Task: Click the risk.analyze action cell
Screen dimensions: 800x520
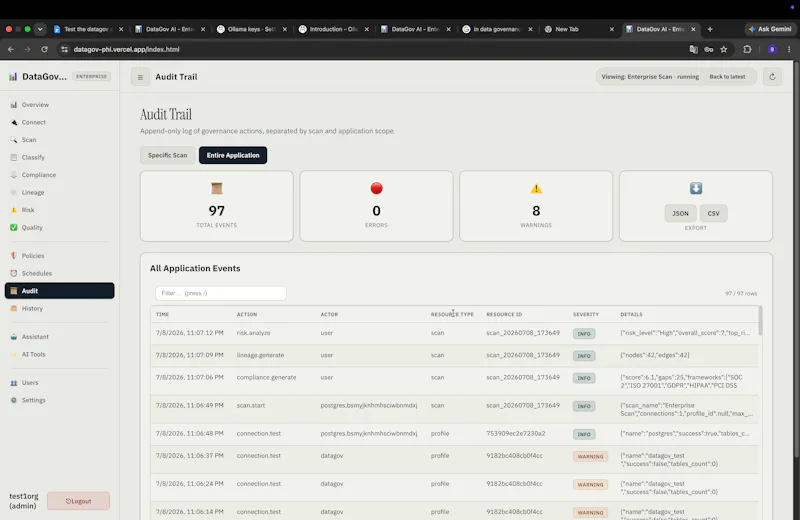Action: pyautogui.click(x=253, y=333)
